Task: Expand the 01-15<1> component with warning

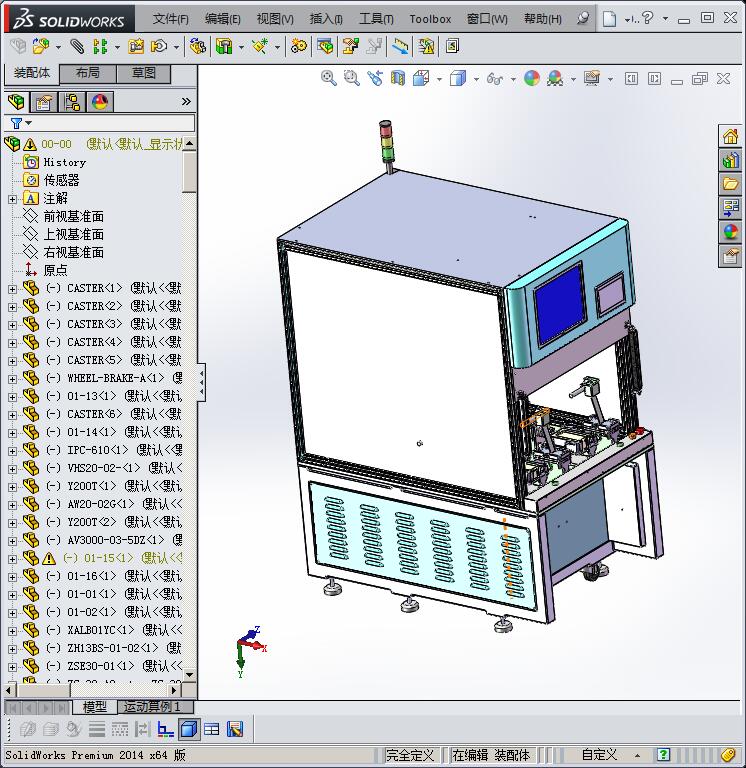Action: (12, 559)
